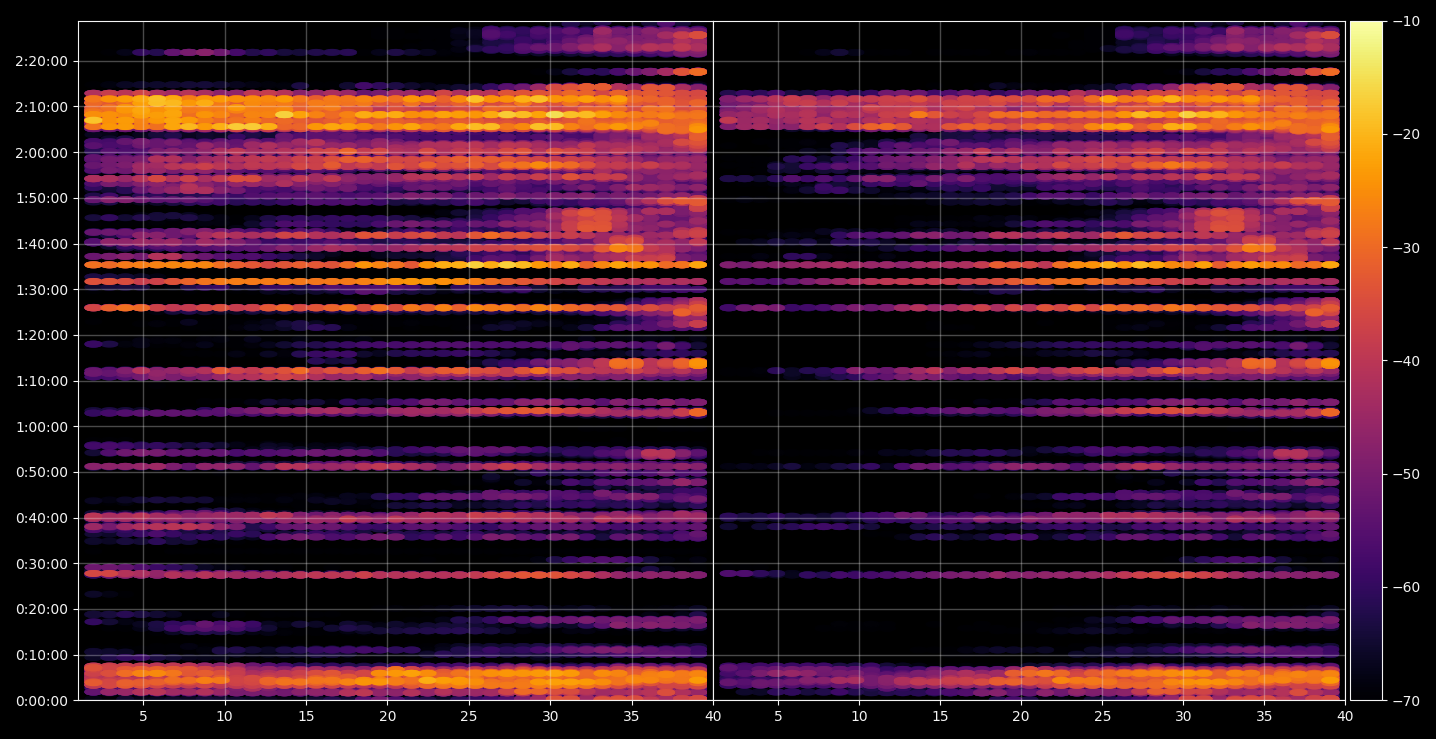Click the 0:20:00 time label

pyautogui.click(x=42, y=609)
